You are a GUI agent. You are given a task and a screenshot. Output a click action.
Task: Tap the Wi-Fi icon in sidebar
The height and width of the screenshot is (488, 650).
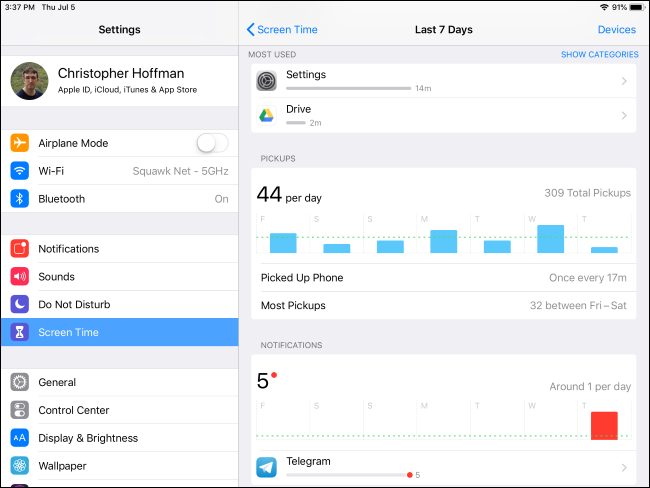[x=20, y=171]
